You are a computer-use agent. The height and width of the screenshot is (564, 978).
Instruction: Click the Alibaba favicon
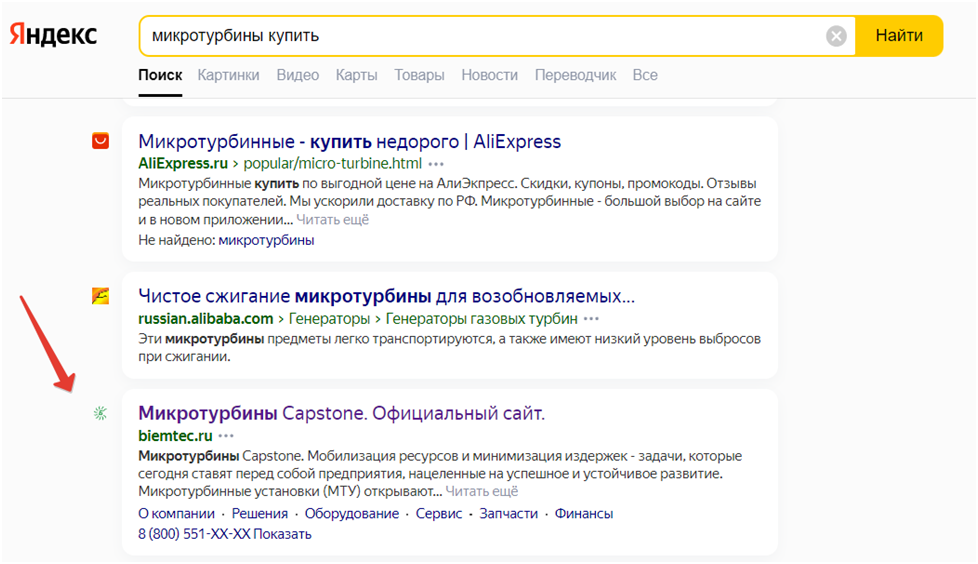point(100,296)
